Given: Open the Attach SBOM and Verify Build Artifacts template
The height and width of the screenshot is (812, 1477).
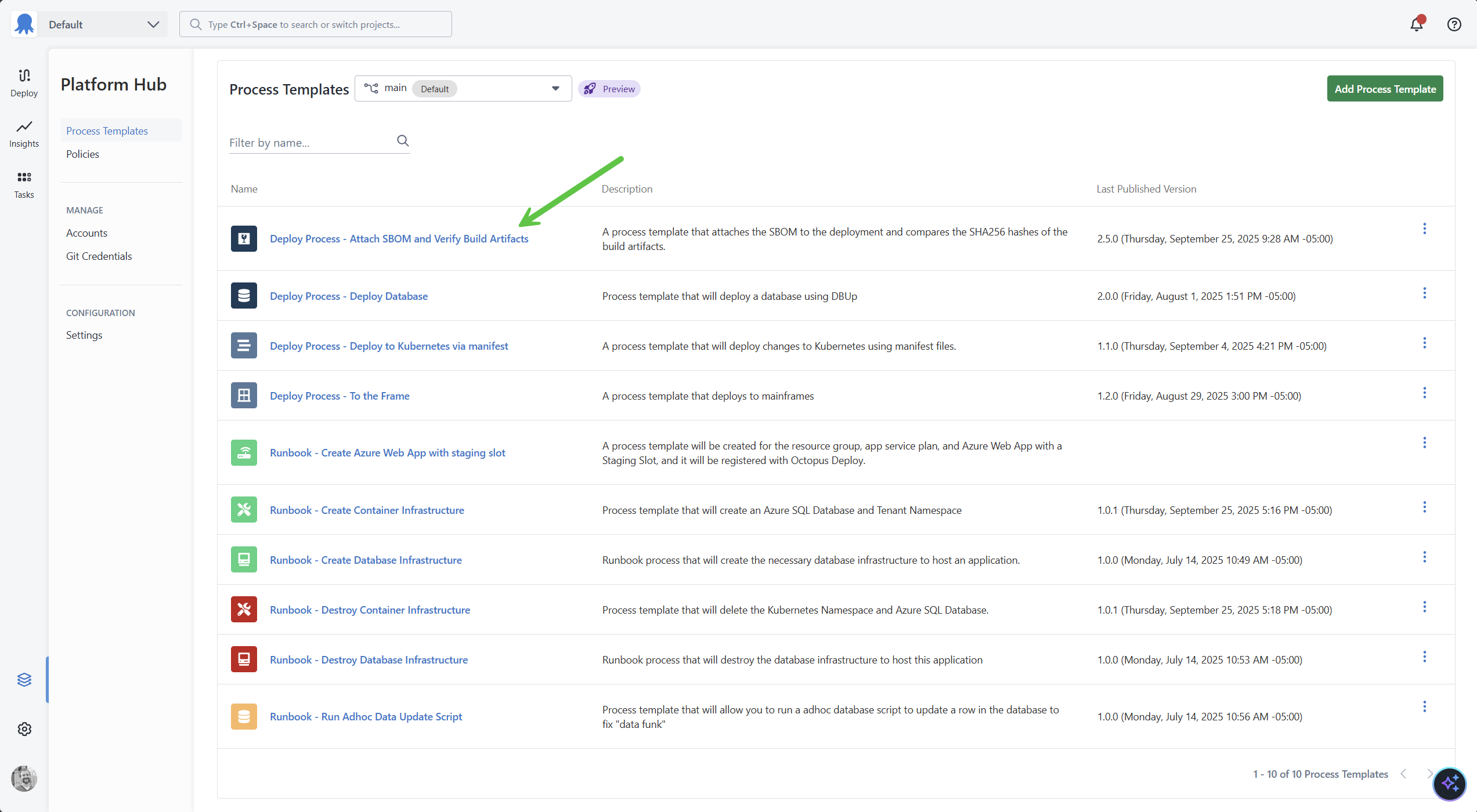Looking at the screenshot, I should coord(399,238).
